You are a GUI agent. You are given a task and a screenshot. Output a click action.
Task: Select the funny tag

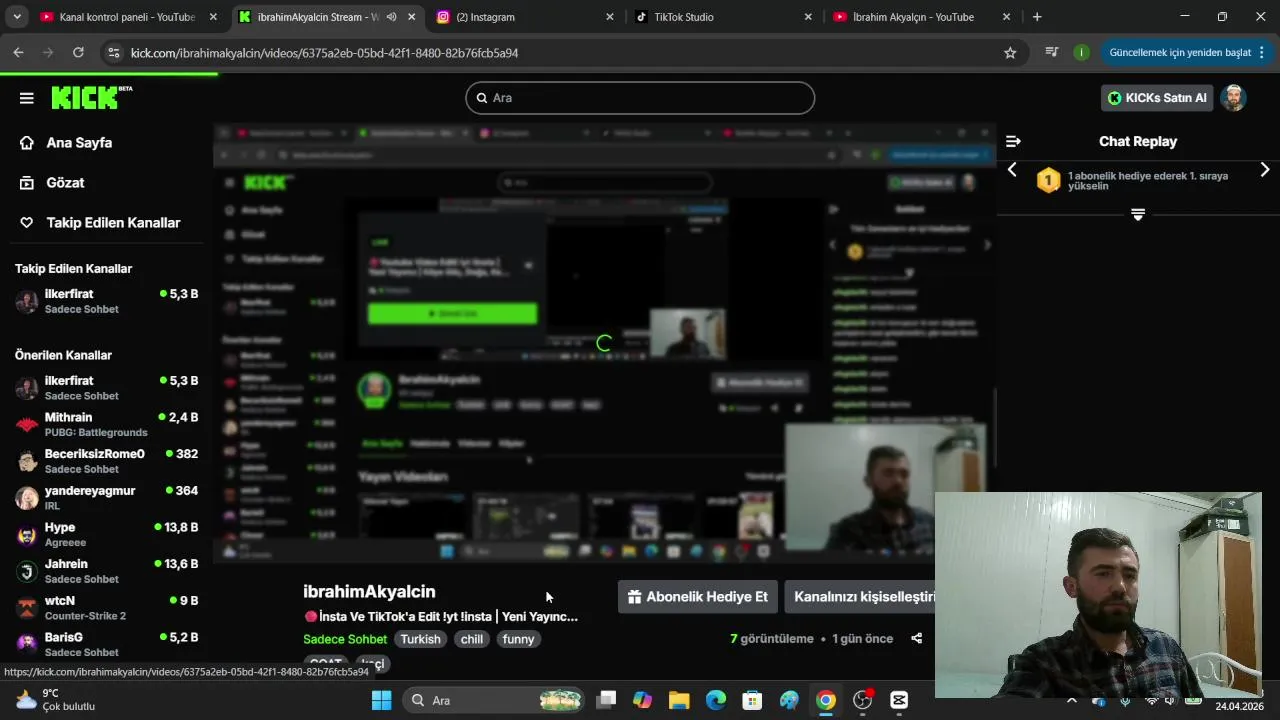point(518,639)
